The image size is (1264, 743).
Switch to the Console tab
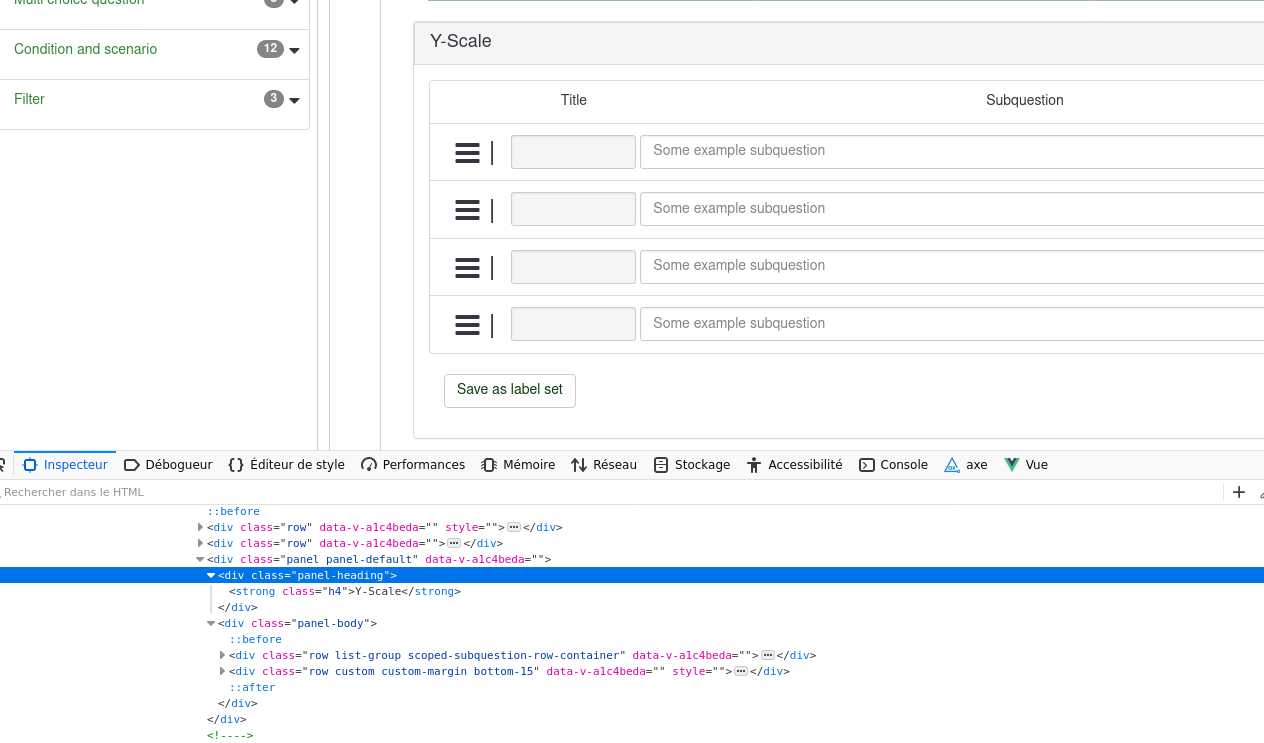893,465
